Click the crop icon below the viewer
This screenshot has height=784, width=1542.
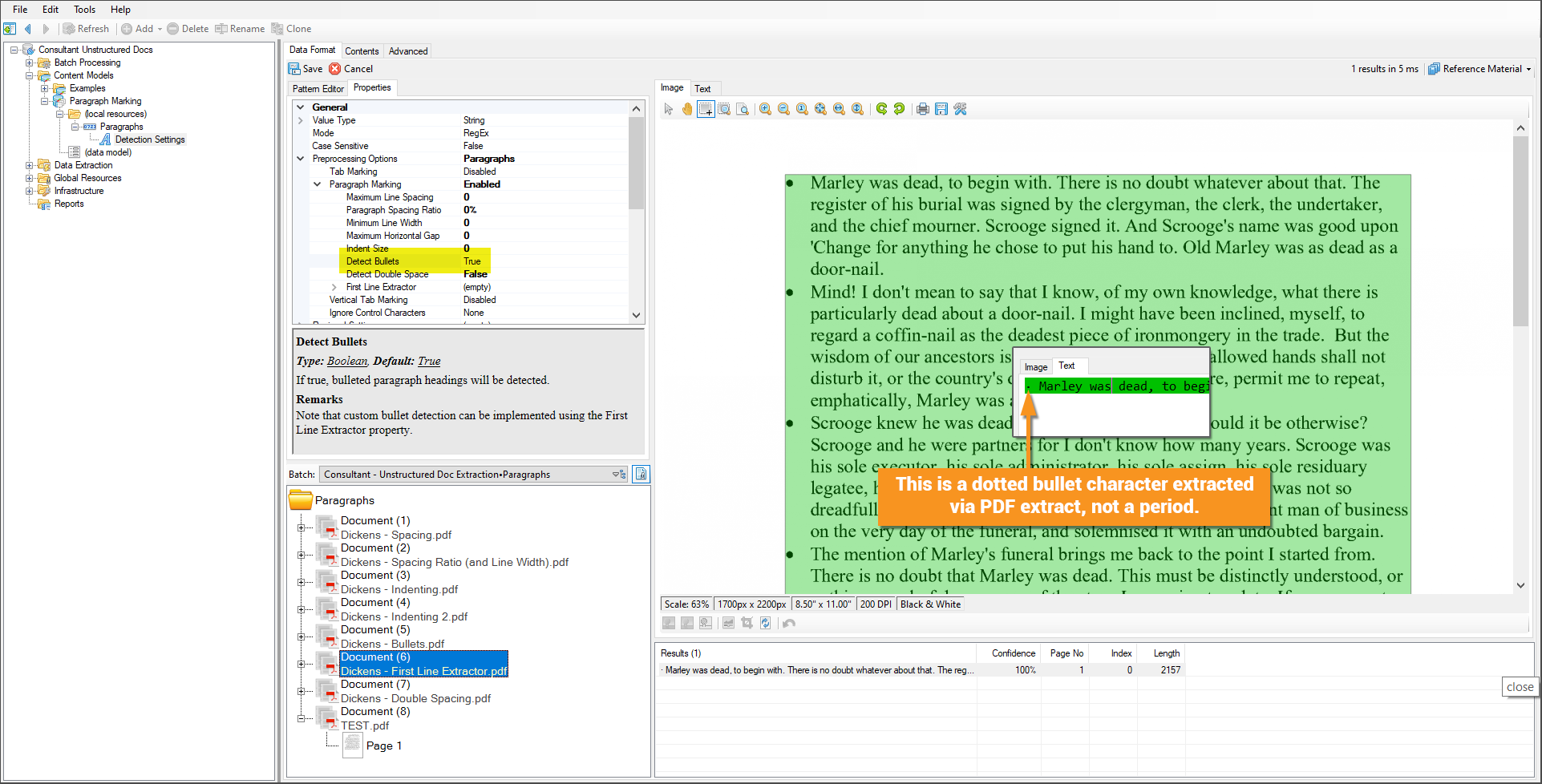click(x=747, y=623)
